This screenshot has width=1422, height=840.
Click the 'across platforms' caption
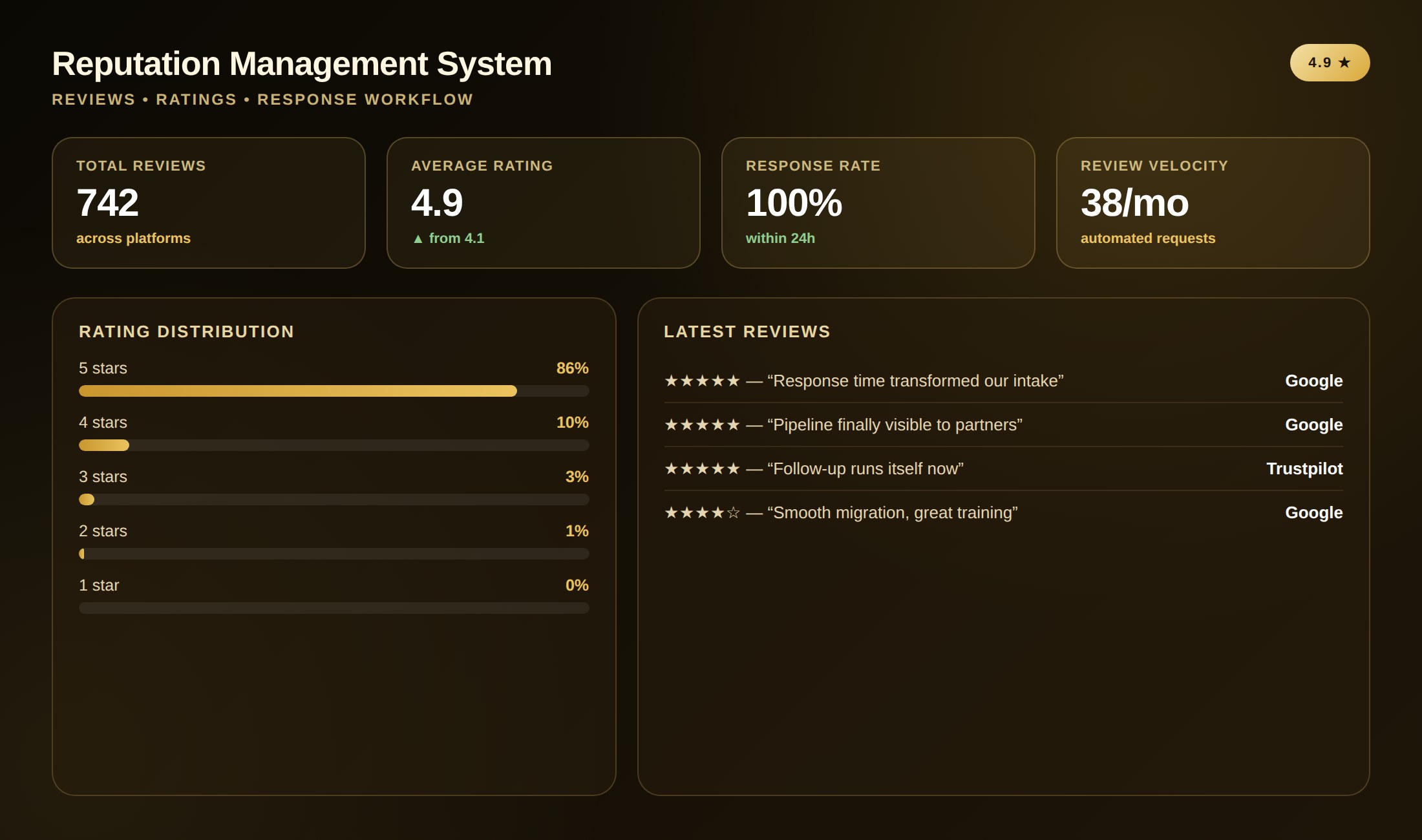coord(134,238)
